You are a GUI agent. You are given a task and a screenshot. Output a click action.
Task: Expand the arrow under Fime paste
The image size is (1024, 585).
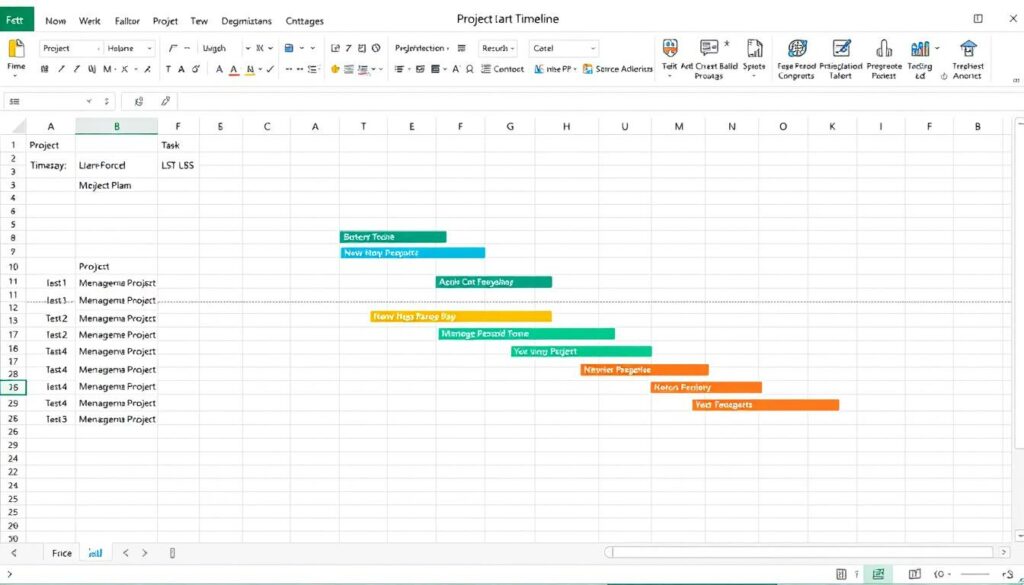point(16,76)
